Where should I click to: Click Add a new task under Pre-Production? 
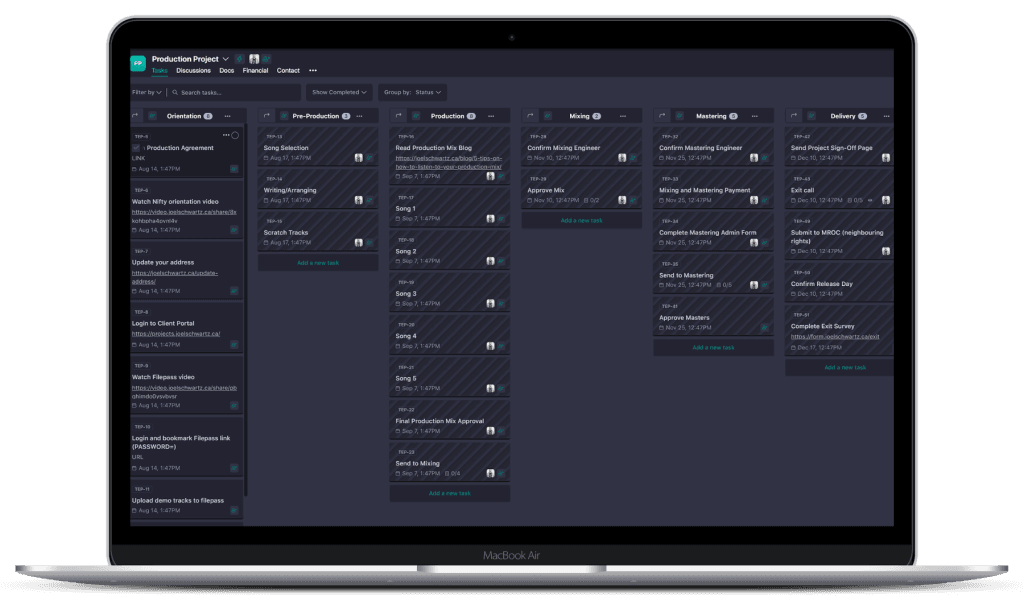coord(318,263)
